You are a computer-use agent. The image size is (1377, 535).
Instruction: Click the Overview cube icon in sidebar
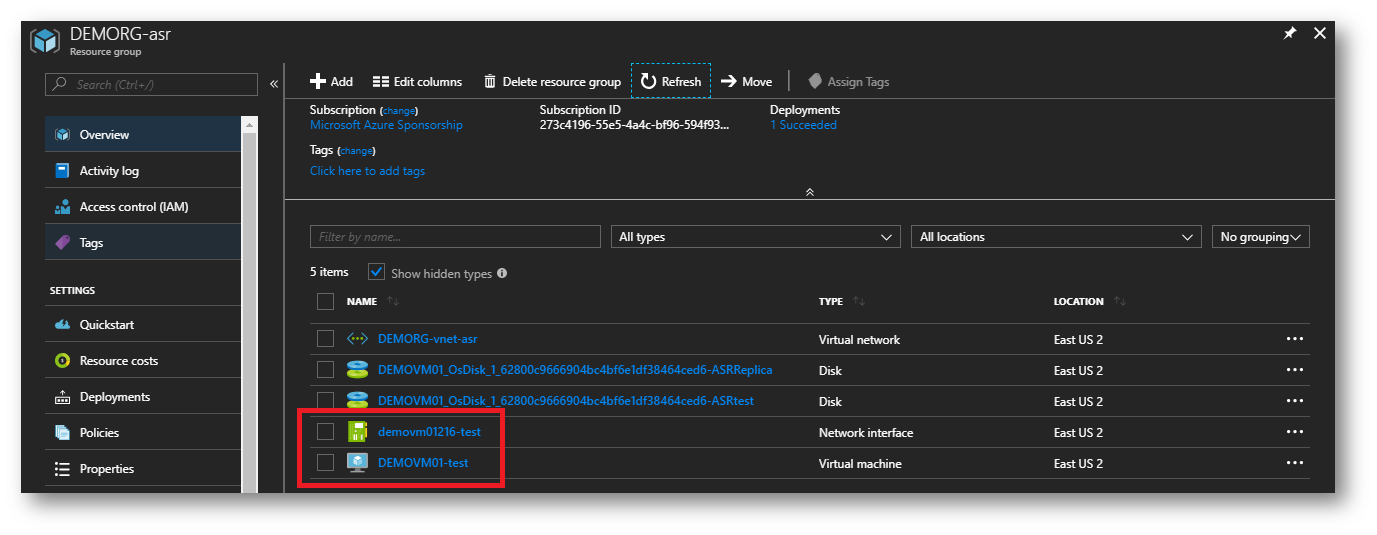click(62, 135)
